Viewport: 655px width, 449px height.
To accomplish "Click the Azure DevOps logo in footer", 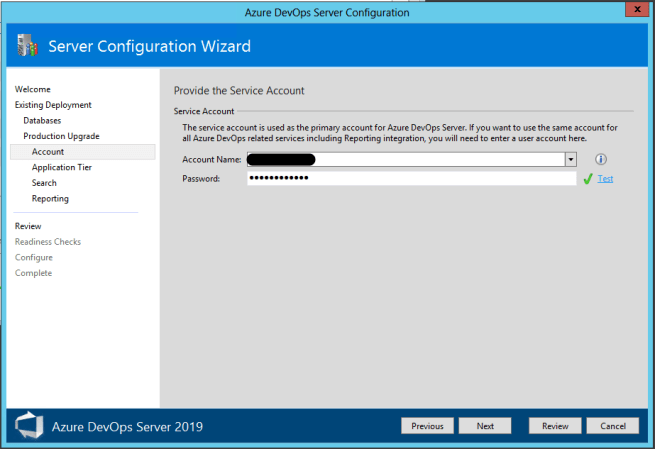I will click(29, 425).
